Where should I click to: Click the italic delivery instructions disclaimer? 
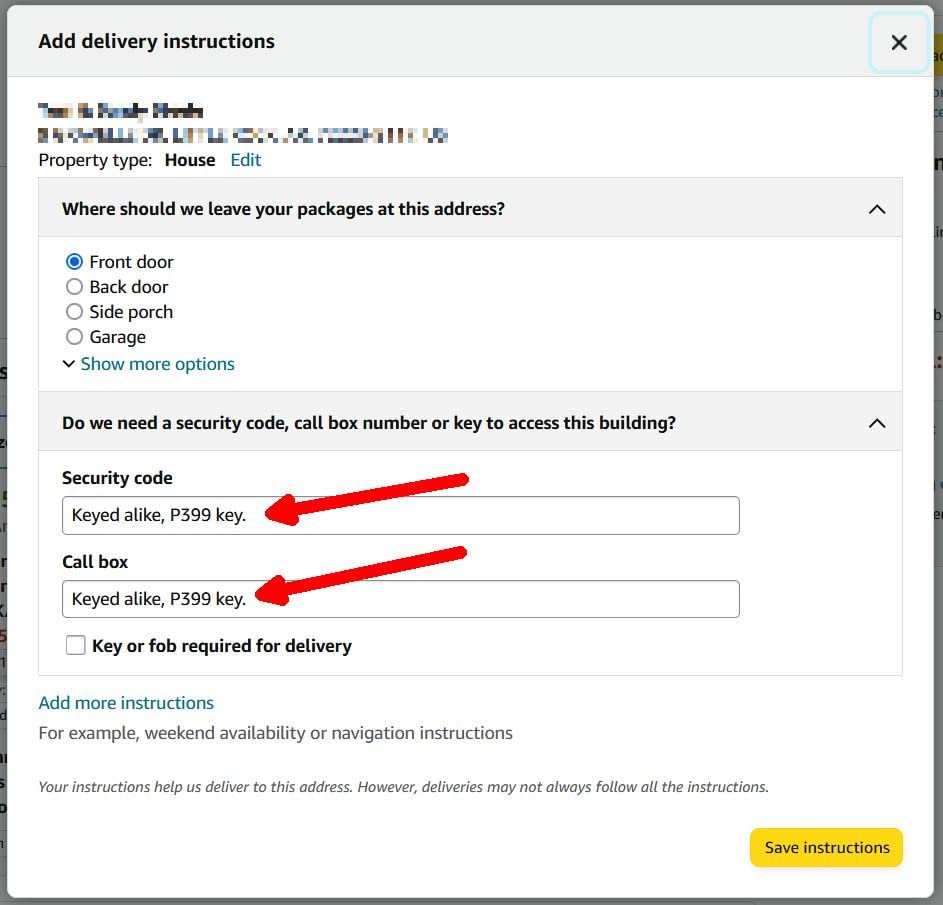click(x=404, y=787)
